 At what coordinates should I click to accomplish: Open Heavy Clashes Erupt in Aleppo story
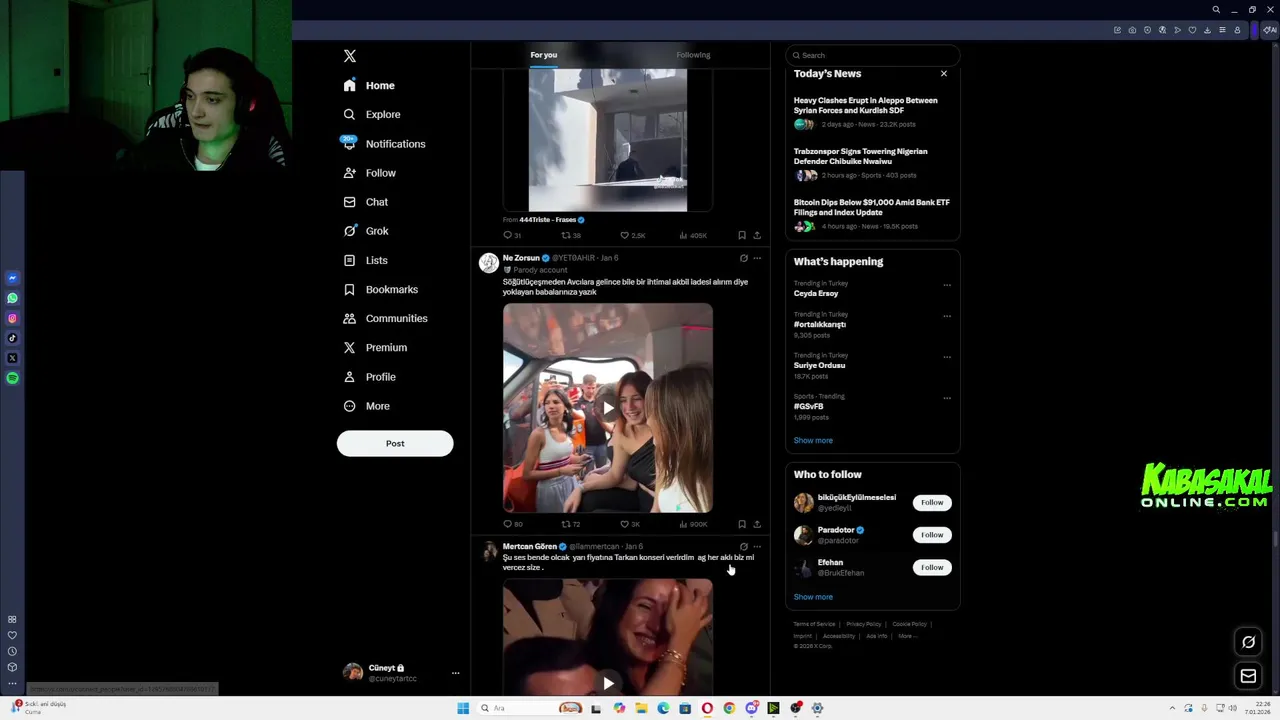pyautogui.click(x=872, y=112)
